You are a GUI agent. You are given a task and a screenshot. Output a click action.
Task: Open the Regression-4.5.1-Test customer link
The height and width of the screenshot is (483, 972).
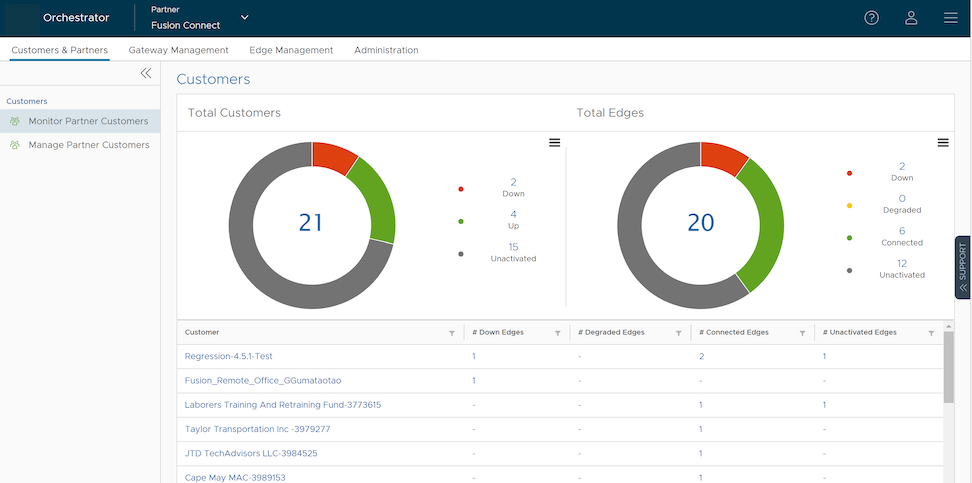click(228, 357)
